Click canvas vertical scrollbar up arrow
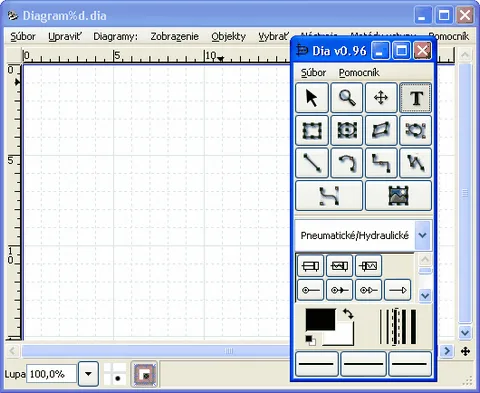The image size is (480, 393). click(465, 54)
